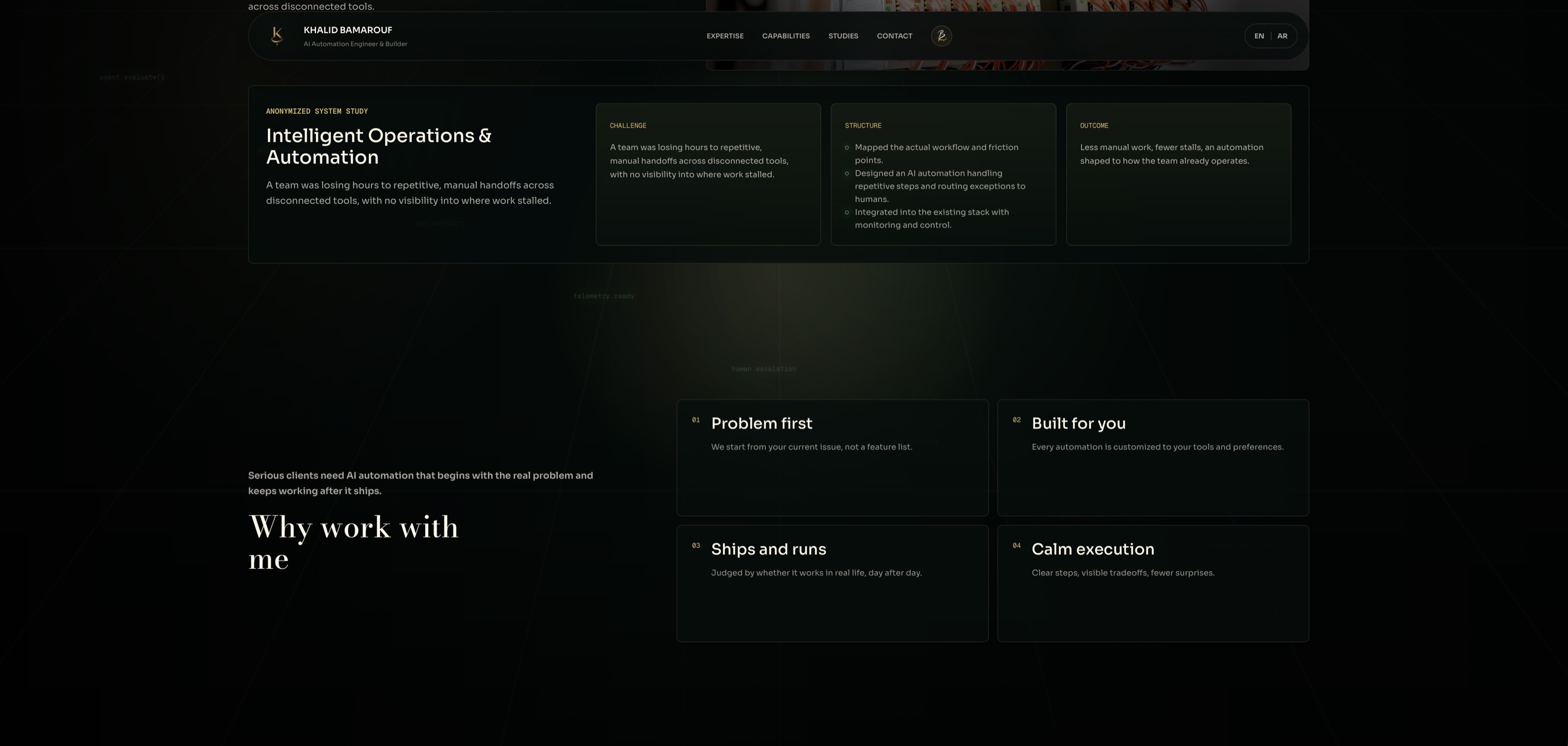Viewport: 1568px width, 746px height.
Task: Click the Structure card label
Action: pos(863,125)
